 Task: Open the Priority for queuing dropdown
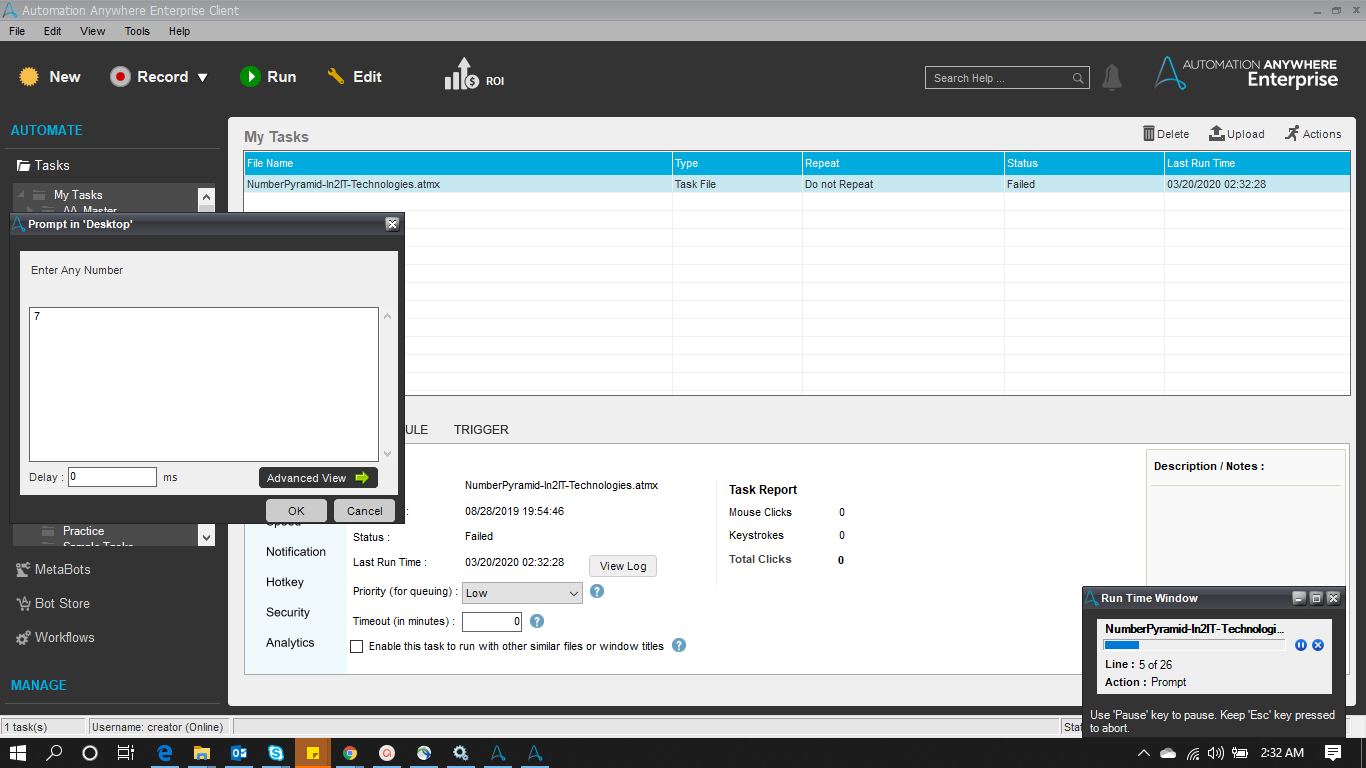coord(521,593)
